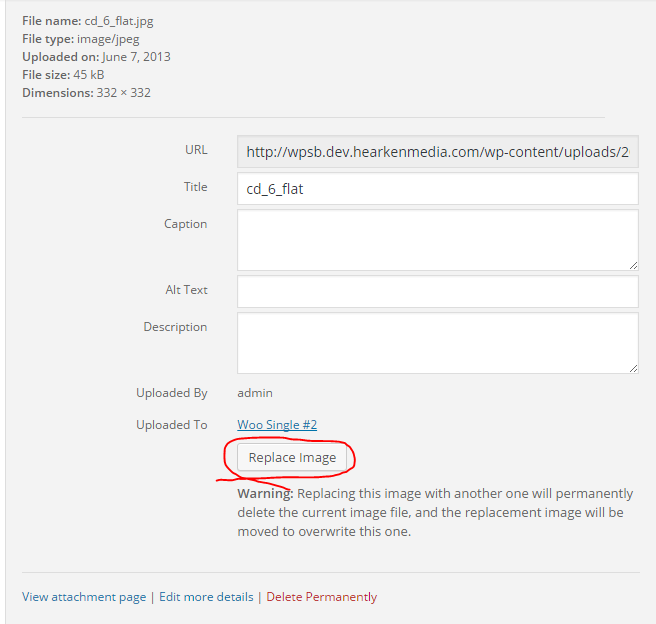Open the View attachment page link
Screen dimensions: 656x624
[84, 597]
